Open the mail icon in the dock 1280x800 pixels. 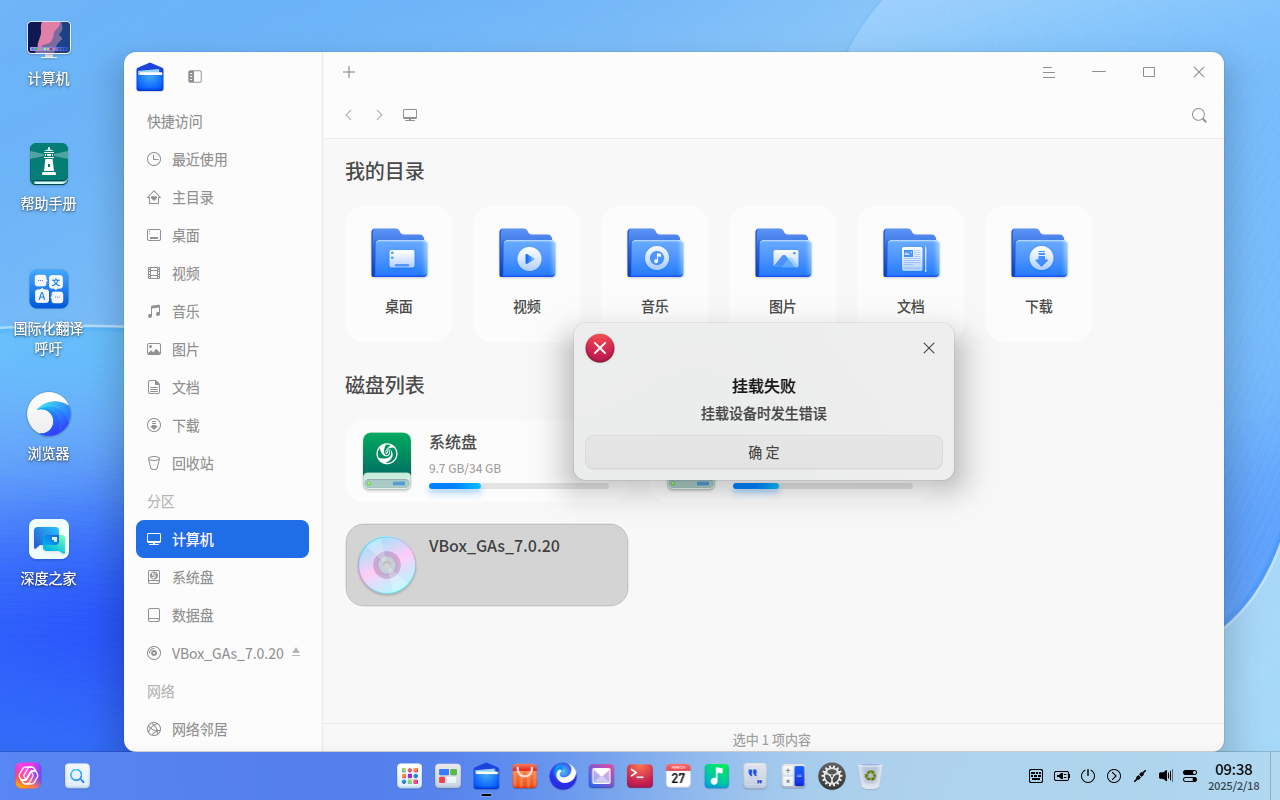click(x=601, y=775)
